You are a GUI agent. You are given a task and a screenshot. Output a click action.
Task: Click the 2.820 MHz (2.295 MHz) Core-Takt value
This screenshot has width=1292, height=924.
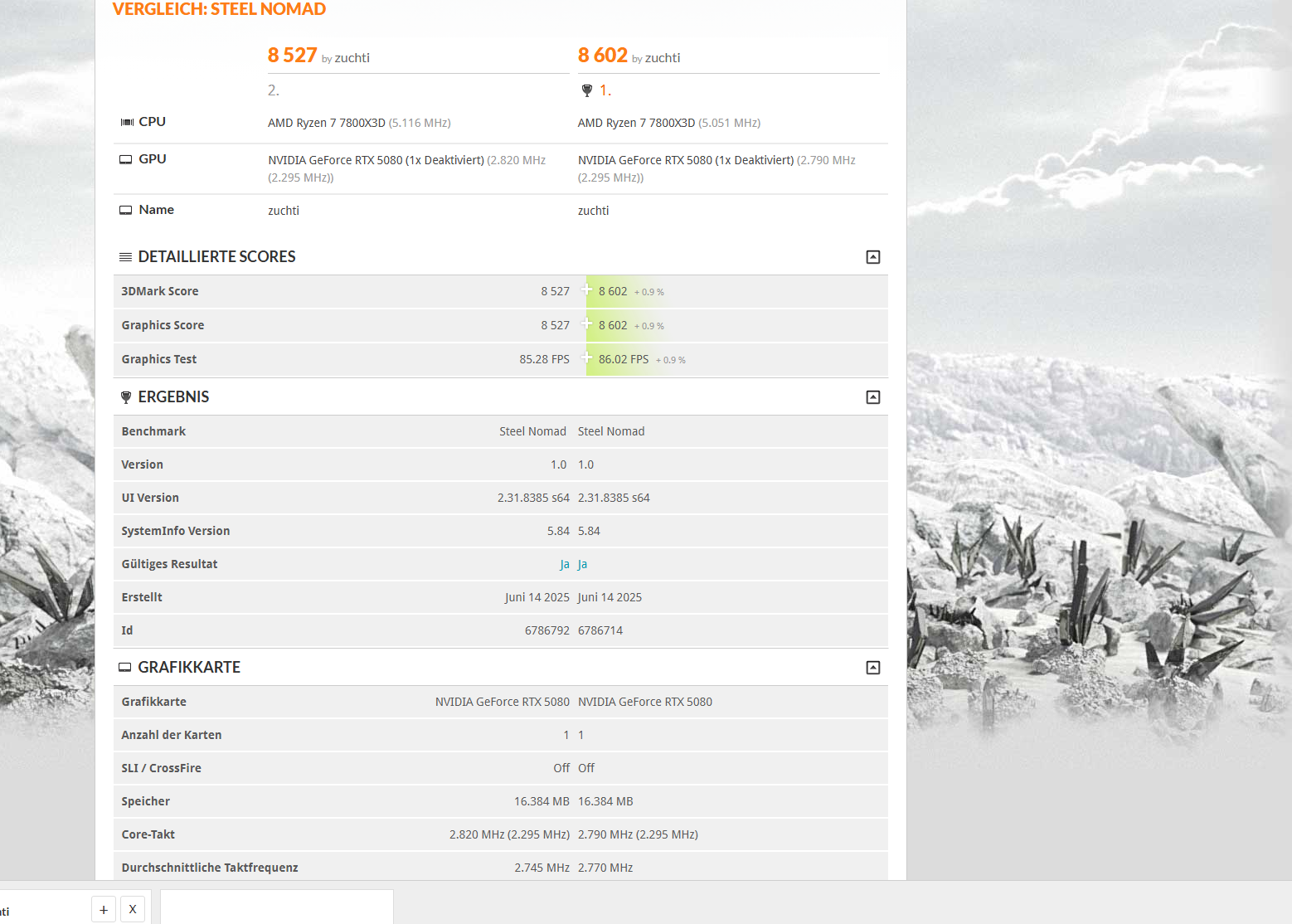tap(510, 834)
